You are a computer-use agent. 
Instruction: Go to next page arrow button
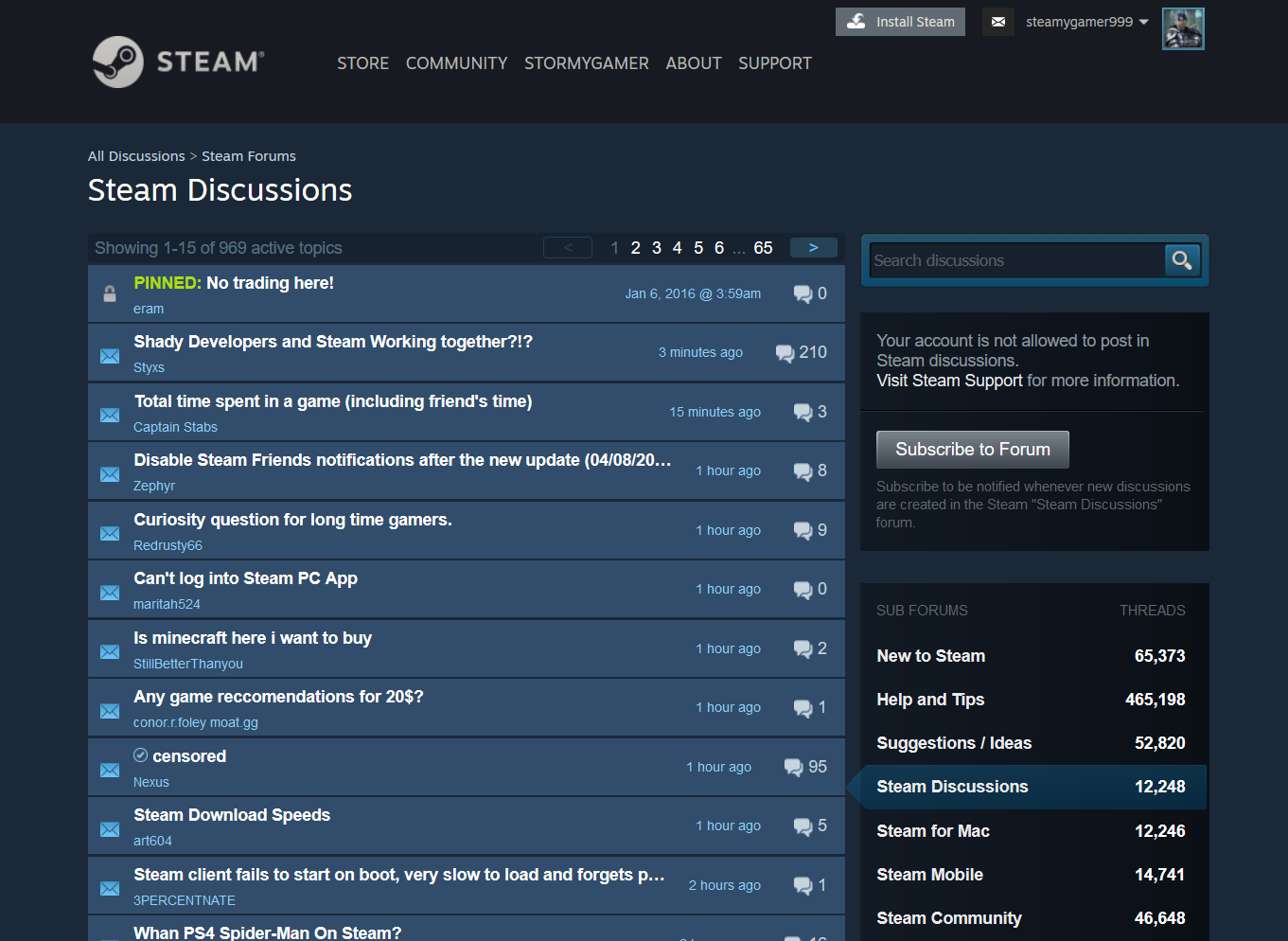coord(813,248)
